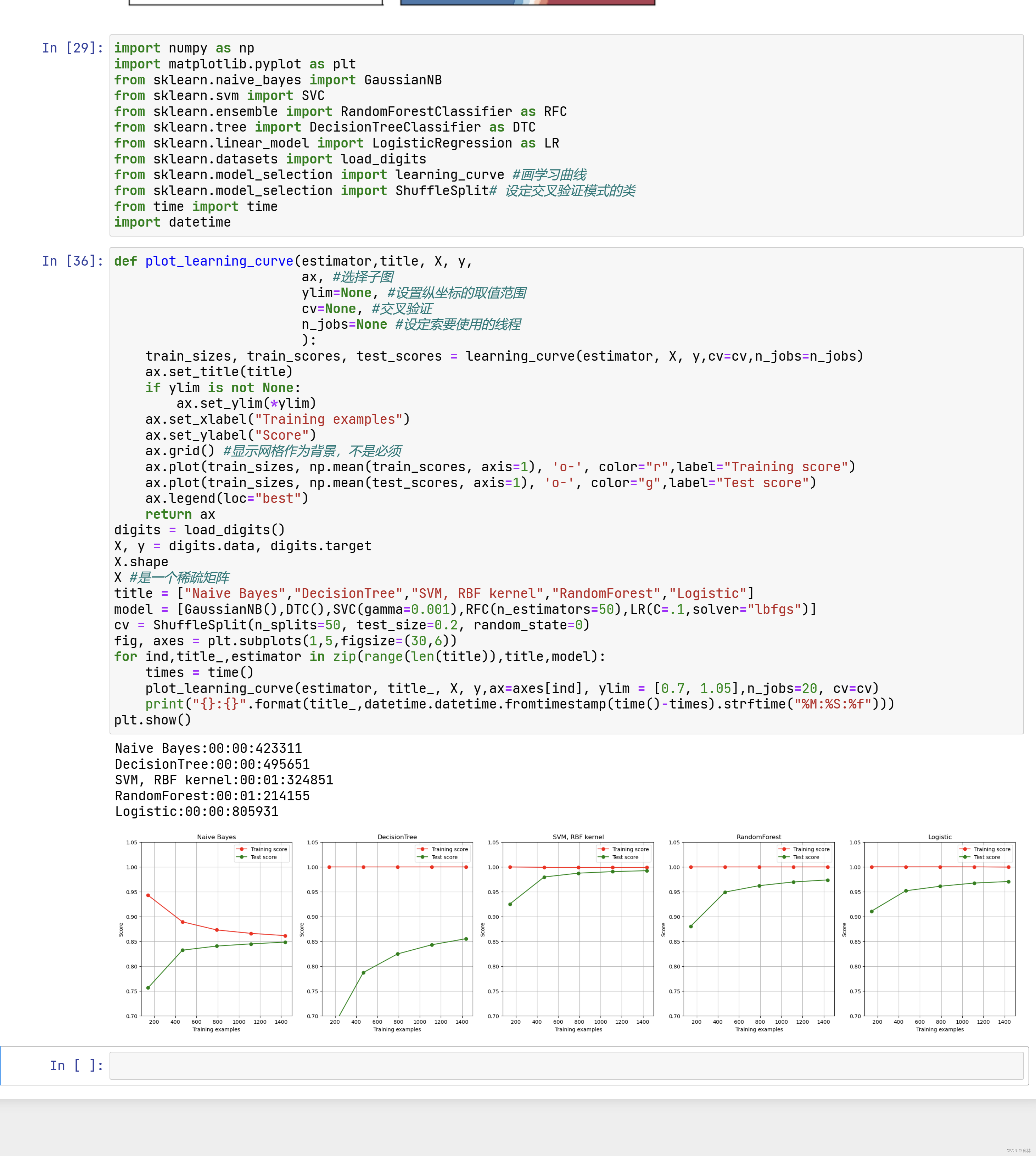Screen dimensions: 1036x1156
Task: Click output 'DecisionTree:00:00:495651'
Action: click(212, 764)
